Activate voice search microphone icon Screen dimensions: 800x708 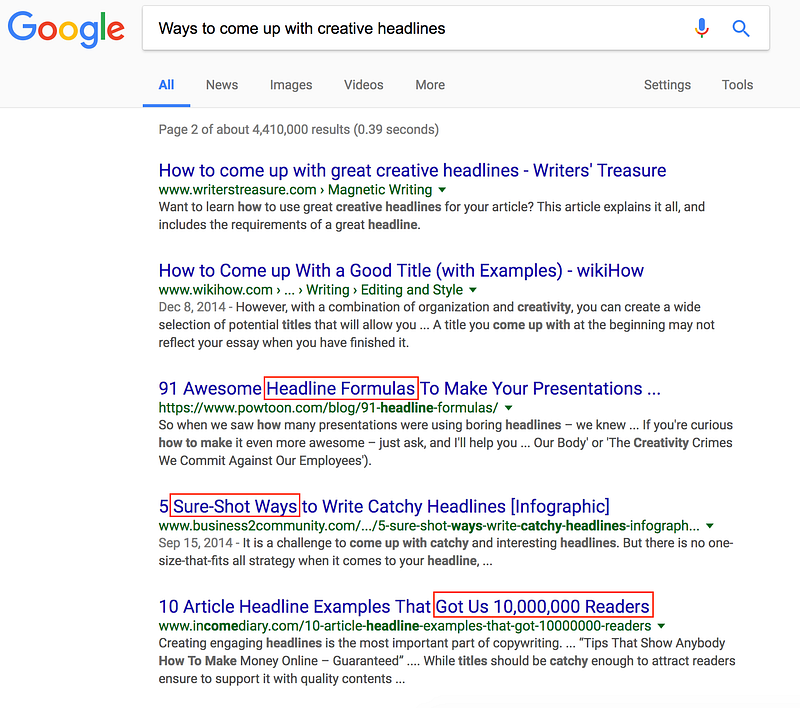[x=702, y=28]
